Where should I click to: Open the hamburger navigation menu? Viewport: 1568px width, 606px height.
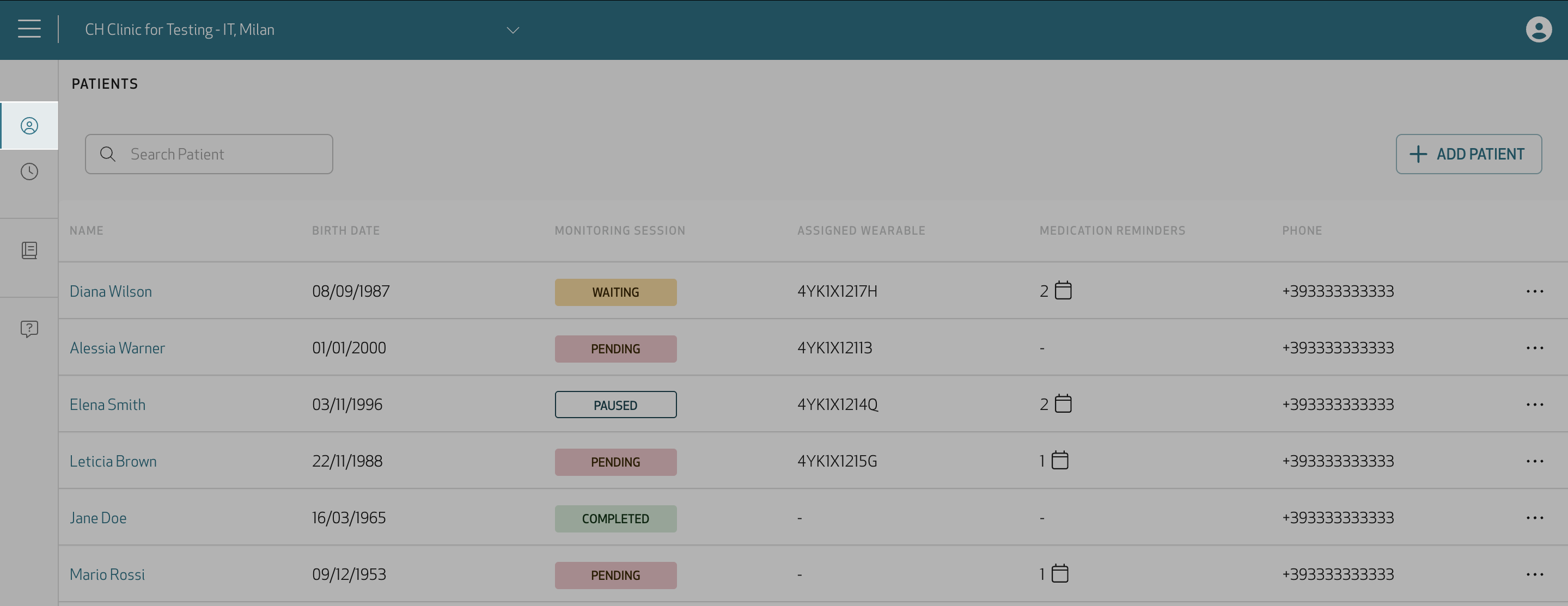(x=29, y=29)
